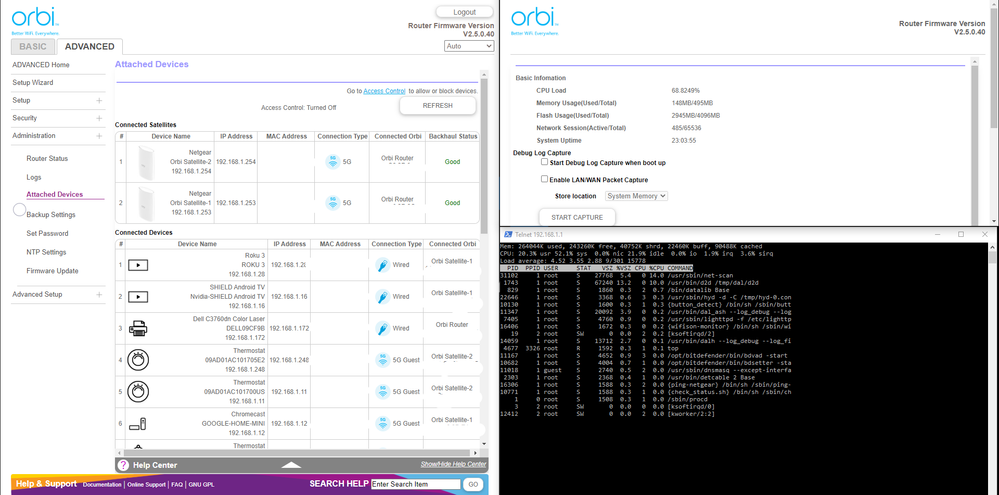Open Firmware Update page

tap(52, 271)
